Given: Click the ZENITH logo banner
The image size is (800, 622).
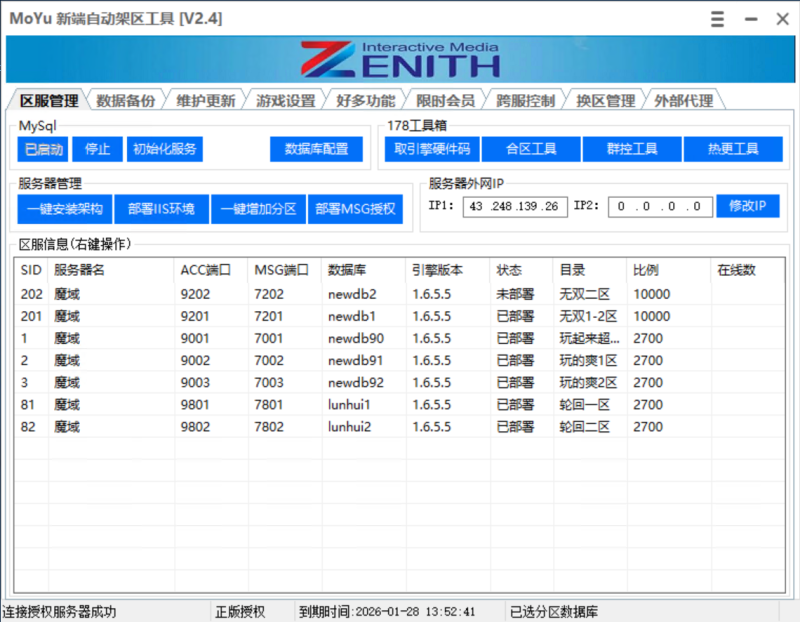Looking at the screenshot, I should pyautogui.click(x=400, y=58).
